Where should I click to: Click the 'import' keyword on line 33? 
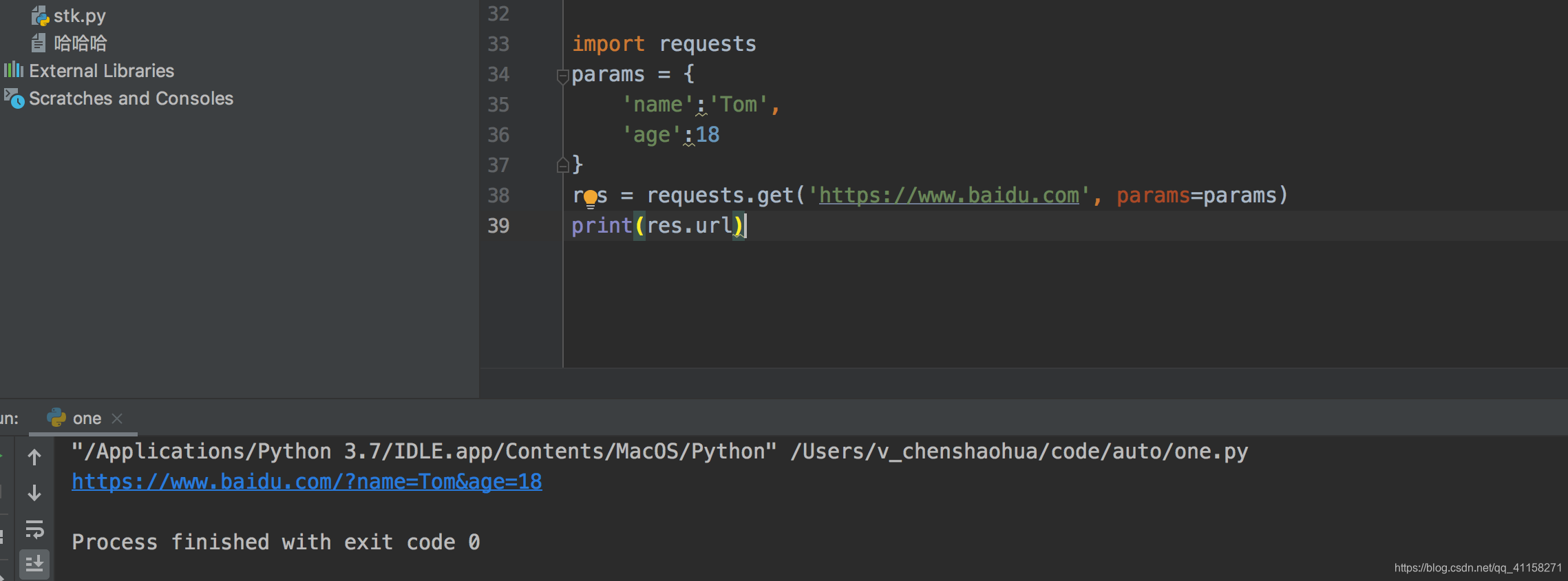click(x=608, y=44)
